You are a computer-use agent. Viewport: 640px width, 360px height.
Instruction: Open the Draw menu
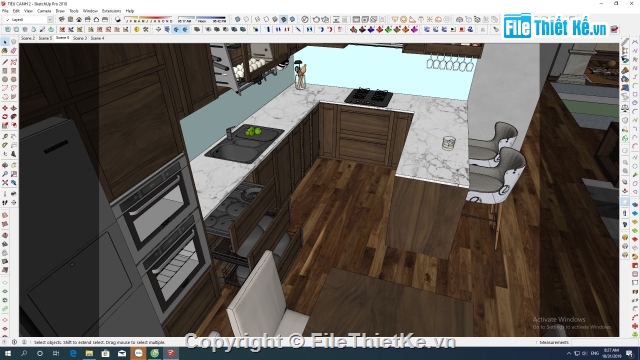(60, 11)
